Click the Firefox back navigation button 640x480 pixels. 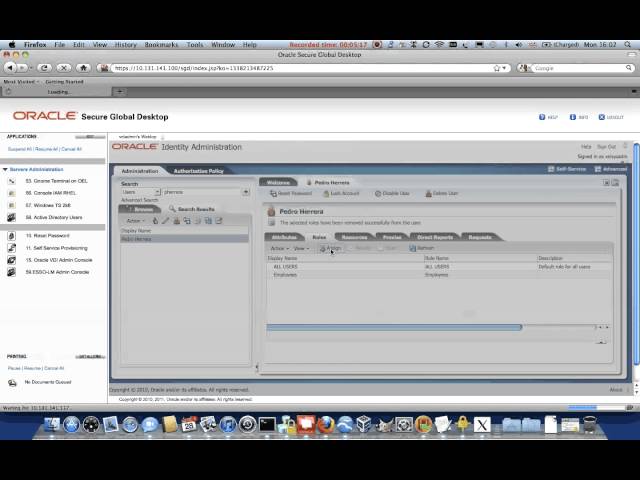[x=10, y=68]
